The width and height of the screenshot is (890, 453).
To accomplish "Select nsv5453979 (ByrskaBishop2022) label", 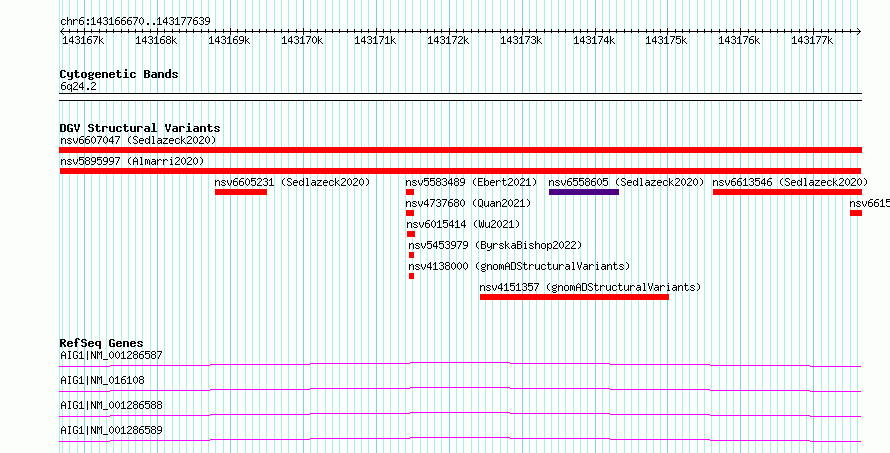I will [x=495, y=245].
